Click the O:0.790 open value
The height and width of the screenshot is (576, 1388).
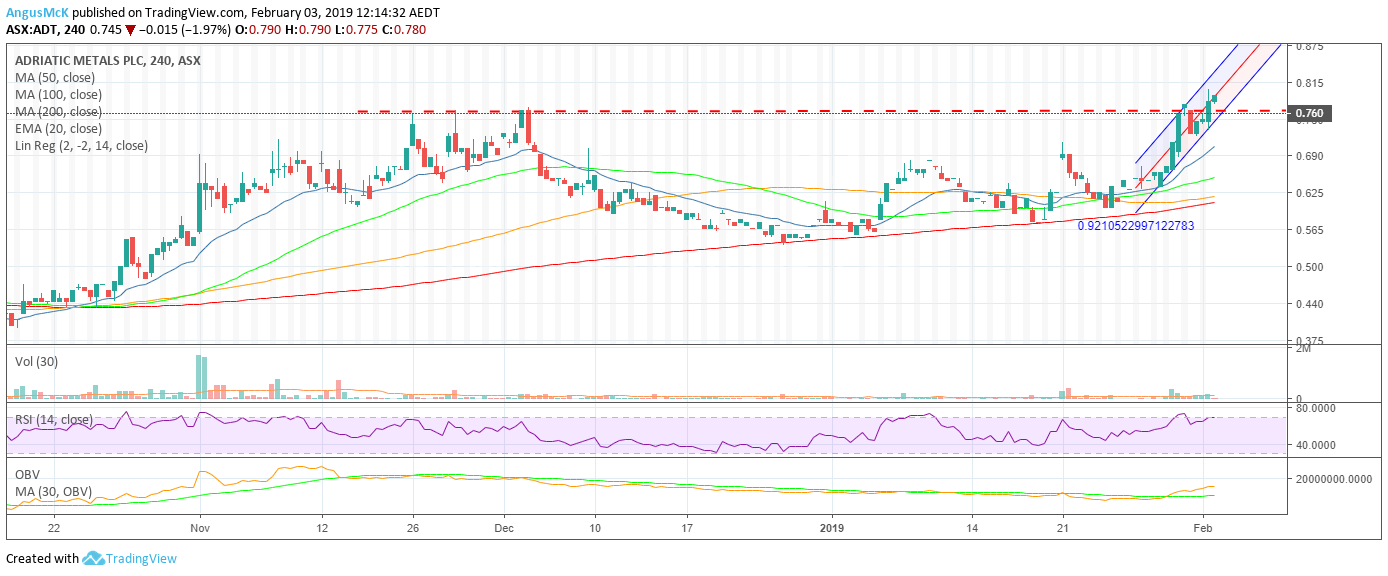pyautogui.click(x=260, y=30)
